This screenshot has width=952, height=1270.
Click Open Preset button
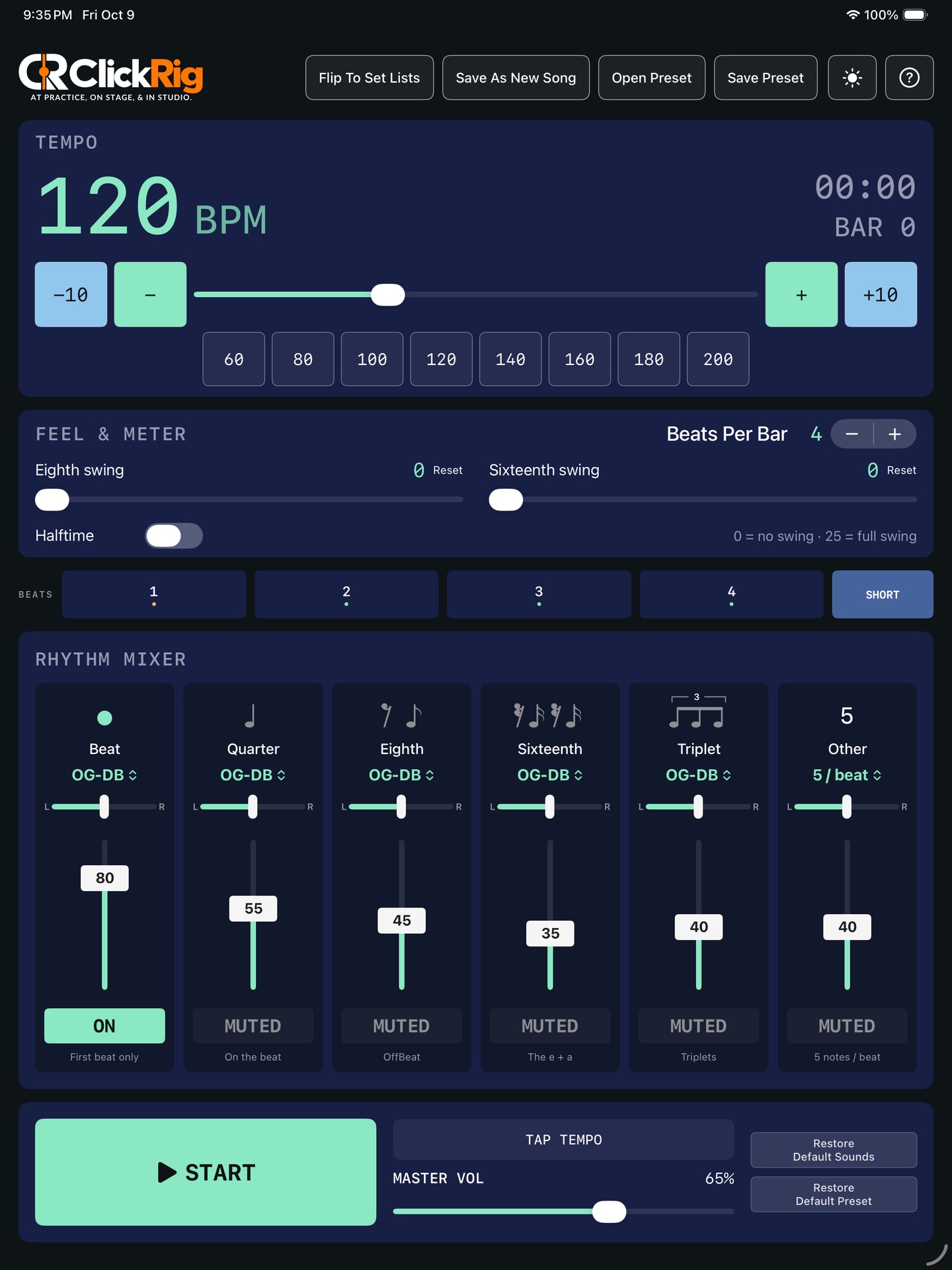tap(651, 77)
